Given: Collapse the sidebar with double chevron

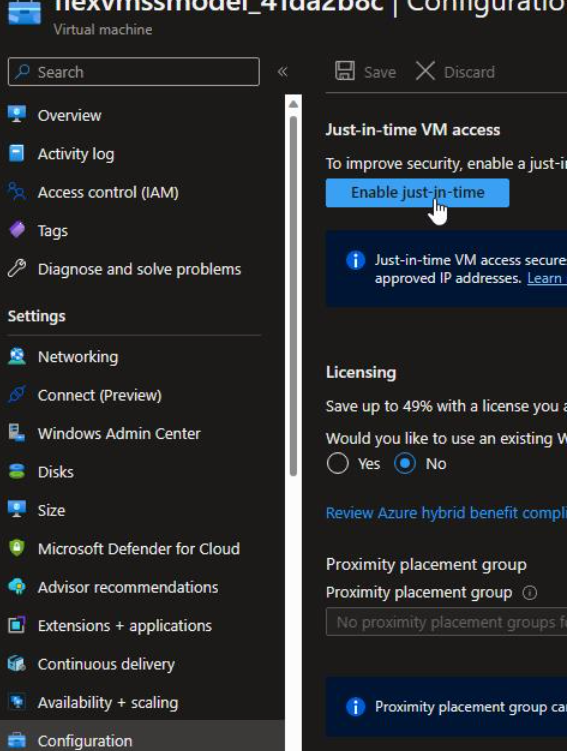Looking at the screenshot, I should coord(283,72).
